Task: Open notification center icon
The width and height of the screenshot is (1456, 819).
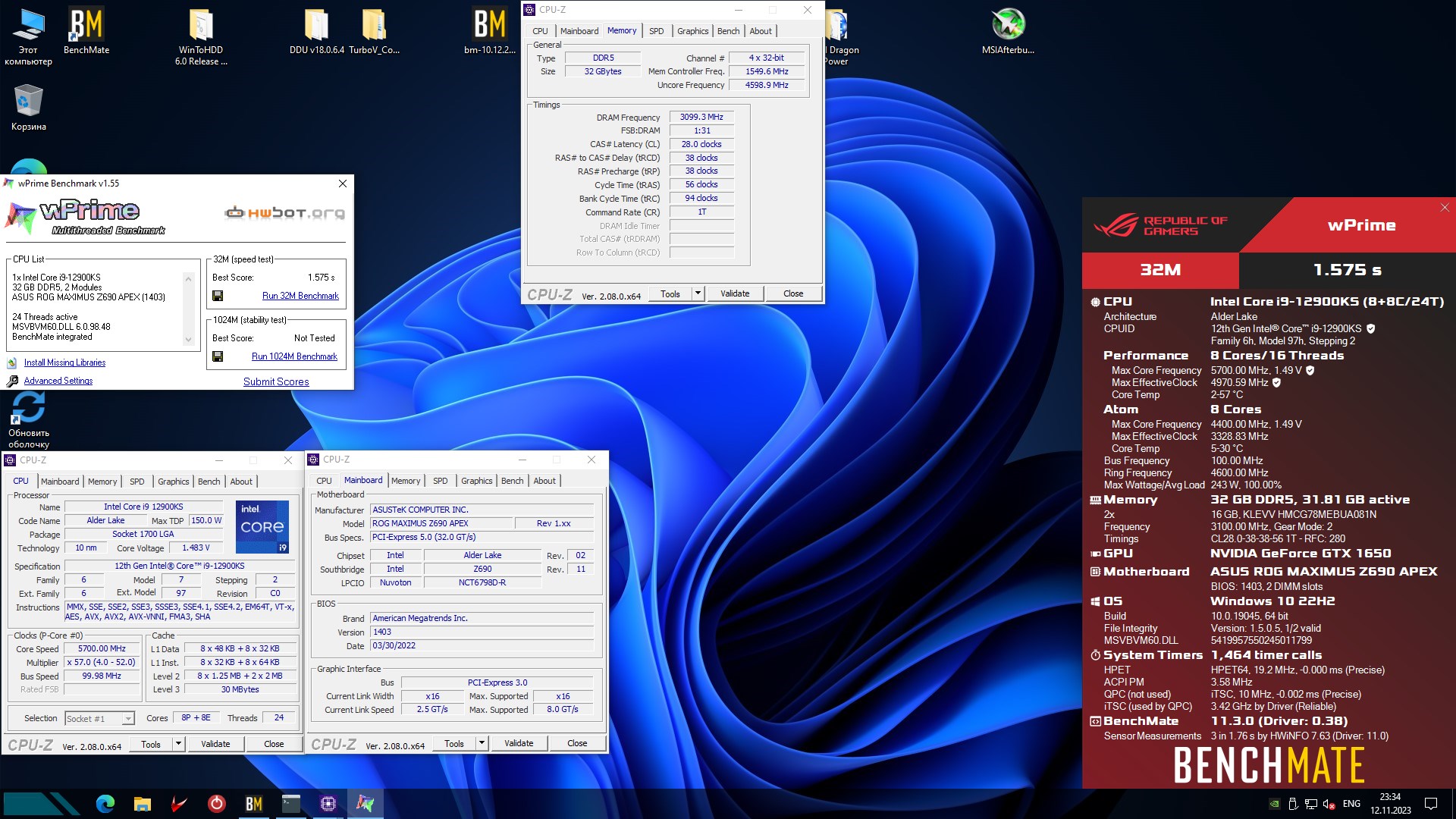Action: [x=1431, y=804]
